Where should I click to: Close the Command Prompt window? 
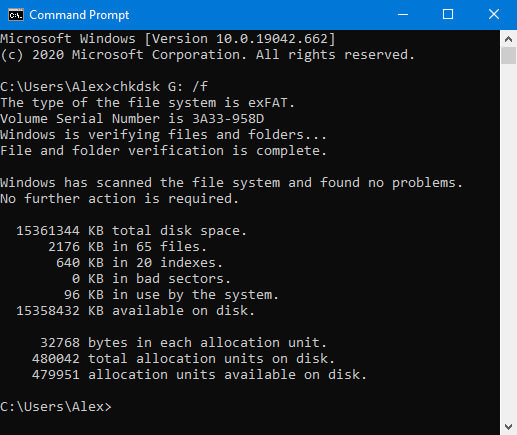[x=494, y=15]
